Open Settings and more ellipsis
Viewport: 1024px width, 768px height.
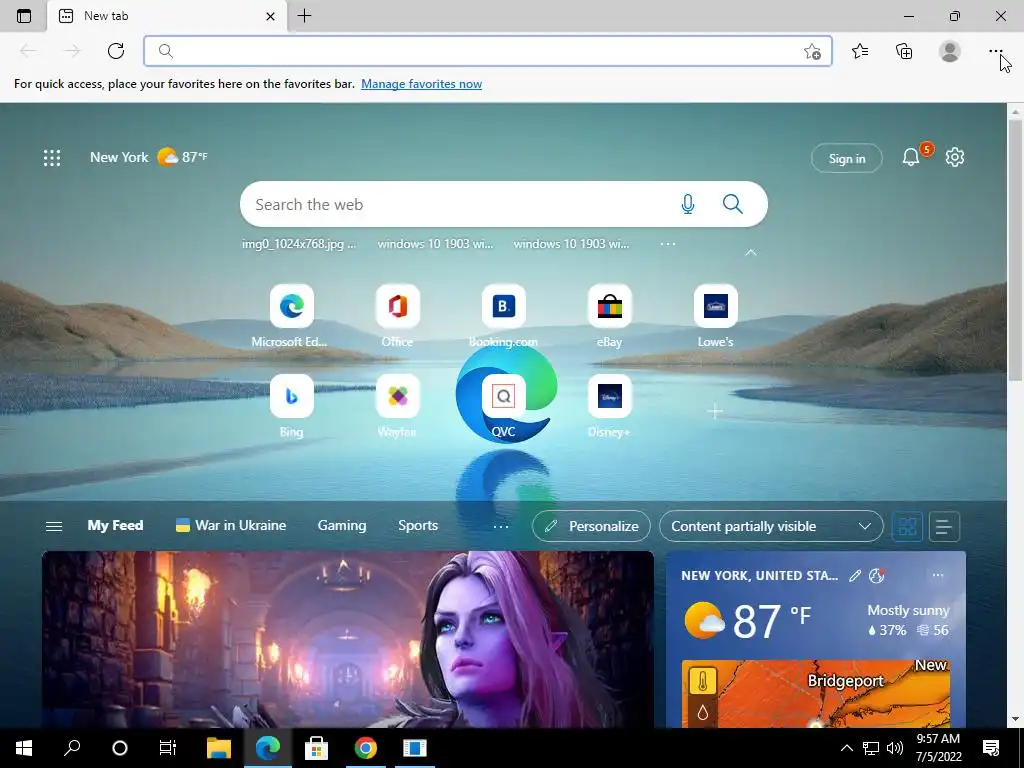click(995, 51)
